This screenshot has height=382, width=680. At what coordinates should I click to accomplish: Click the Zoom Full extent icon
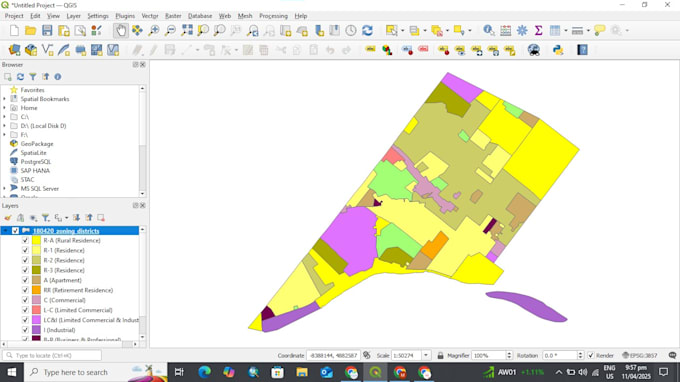[187, 30]
